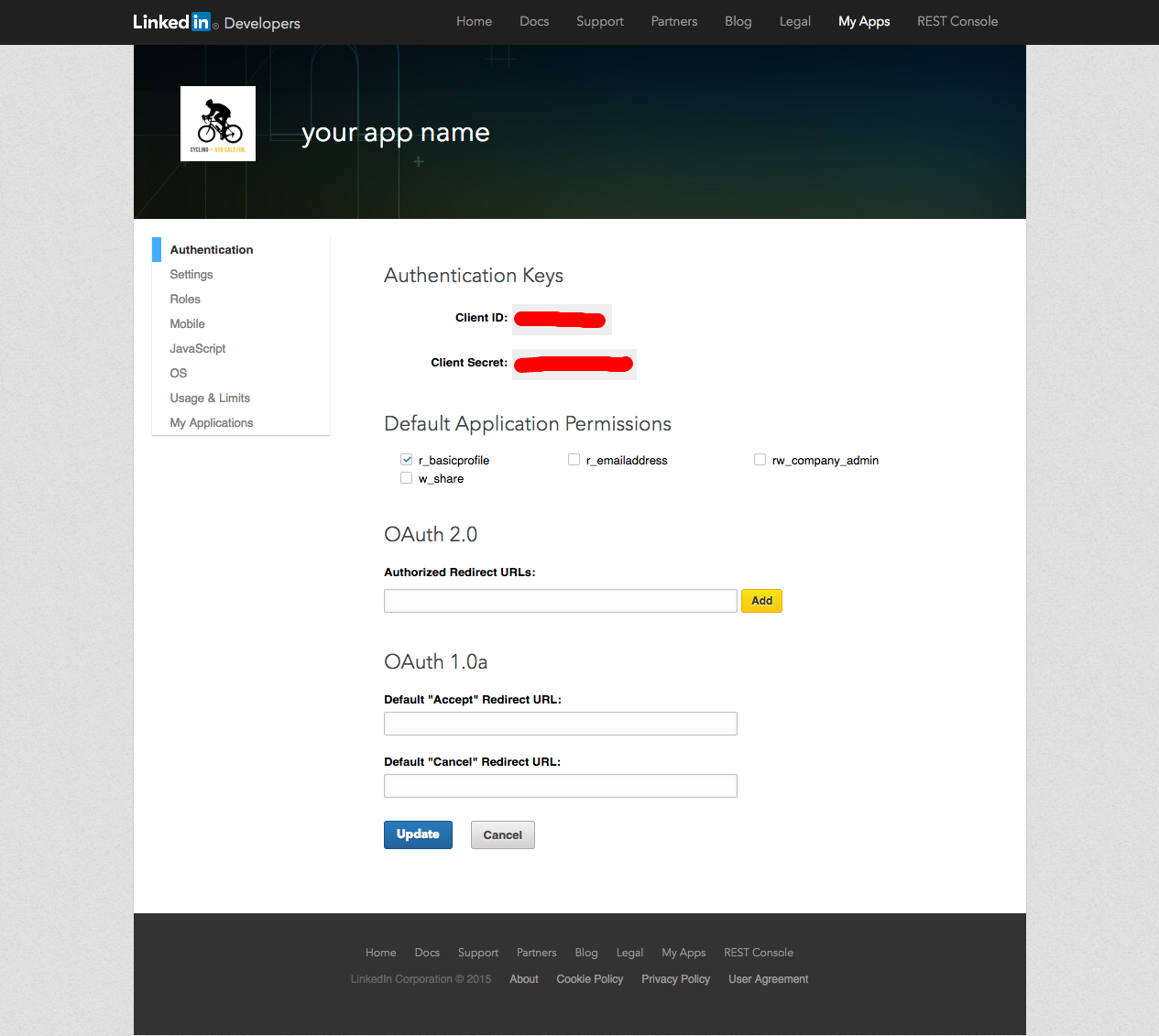1159x1036 pixels.
Task: Open the JavaScript sidebar section
Action: 198,349
